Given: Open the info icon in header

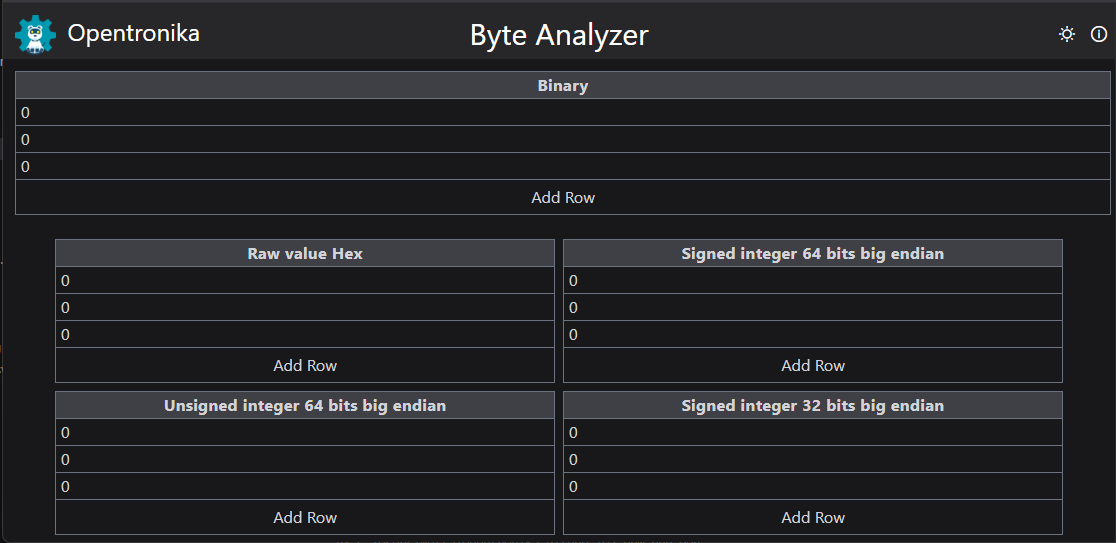Looking at the screenshot, I should 1098,34.
